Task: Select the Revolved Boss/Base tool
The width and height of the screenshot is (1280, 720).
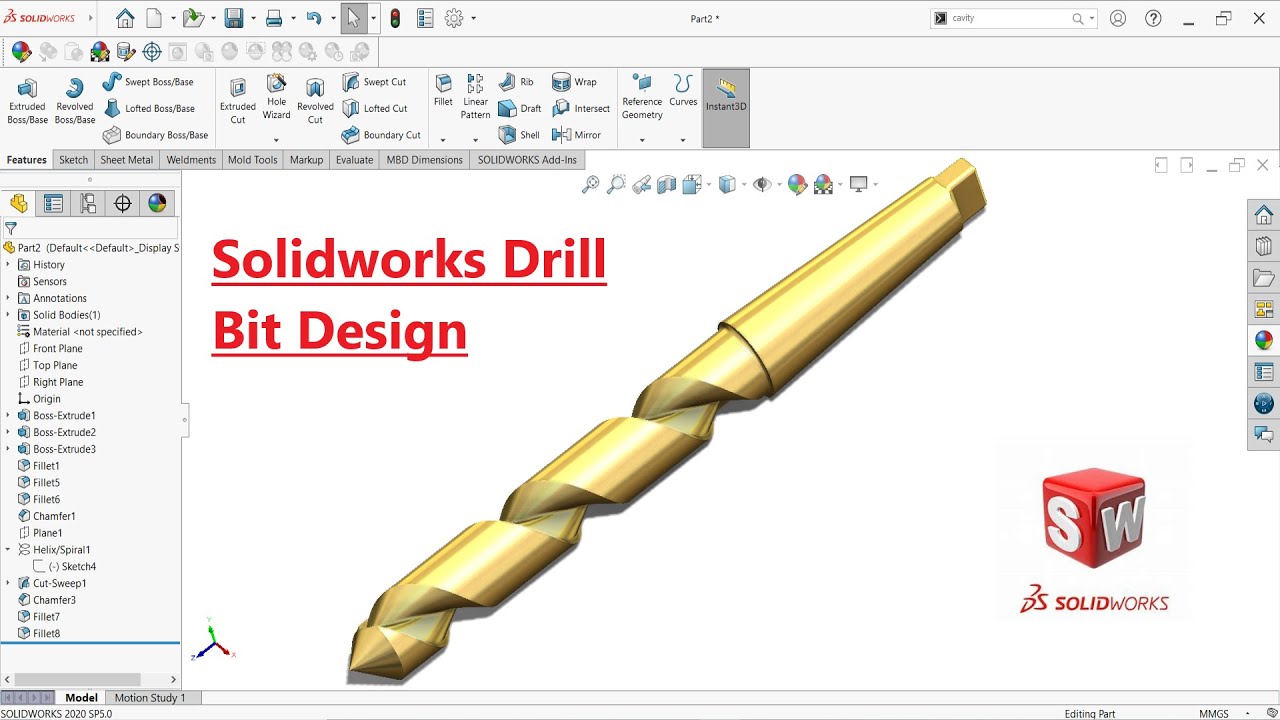Action: pos(74,101)
